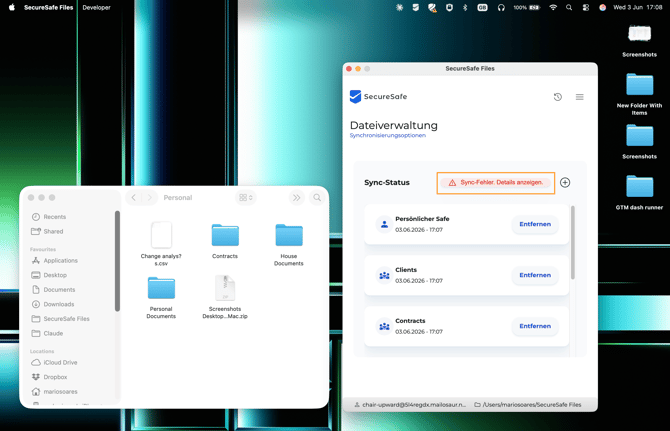The width and height of the screenshot is (670, 431).
Task: Click the Finder sidebar scrollbar
Action: coord(117,261)
